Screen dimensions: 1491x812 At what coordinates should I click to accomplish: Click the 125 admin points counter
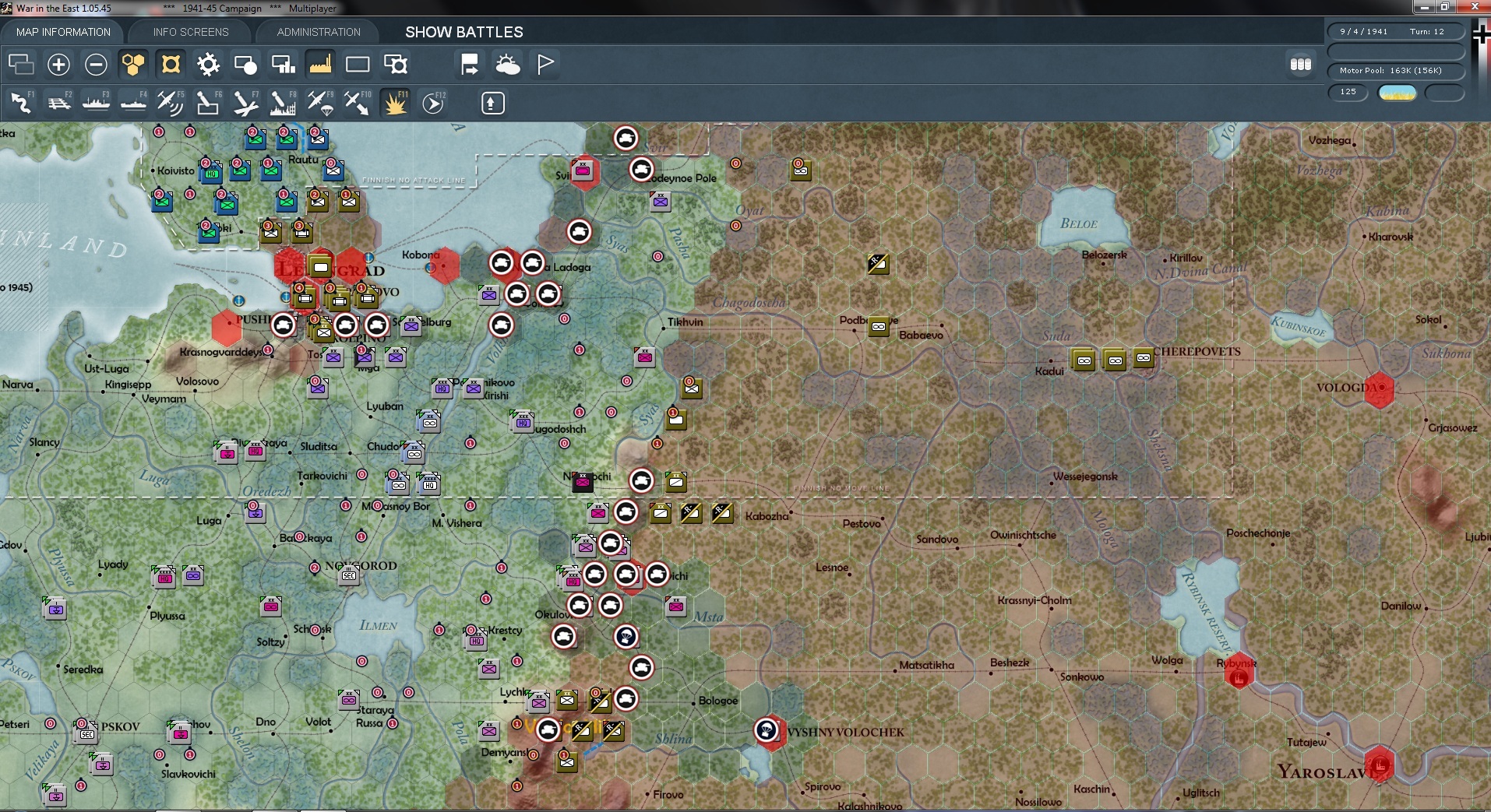[1348, 92]
